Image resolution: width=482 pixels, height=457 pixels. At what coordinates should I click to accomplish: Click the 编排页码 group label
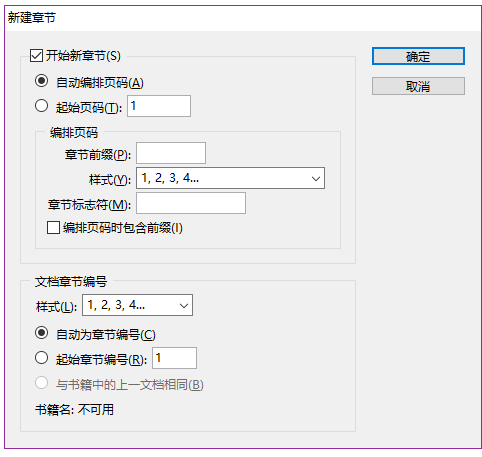pos(74,132)
